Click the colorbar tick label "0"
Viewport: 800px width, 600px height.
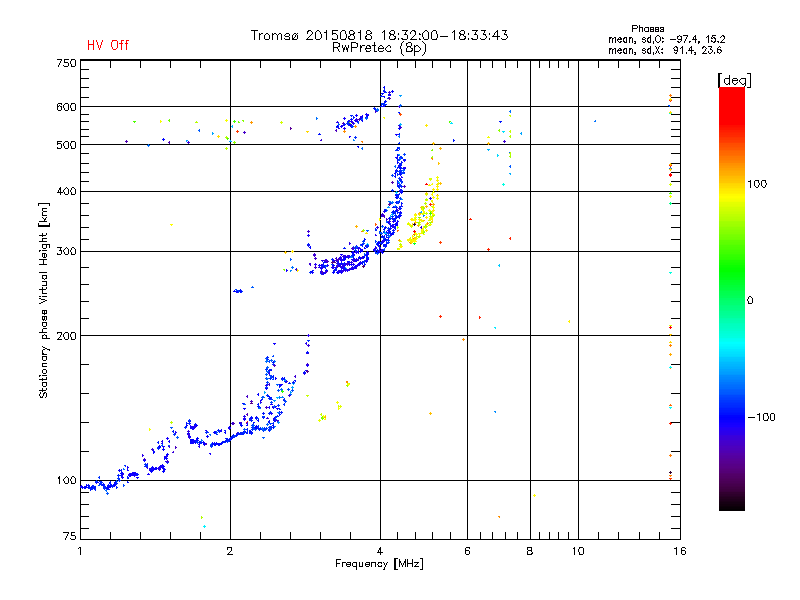point(750,301)
